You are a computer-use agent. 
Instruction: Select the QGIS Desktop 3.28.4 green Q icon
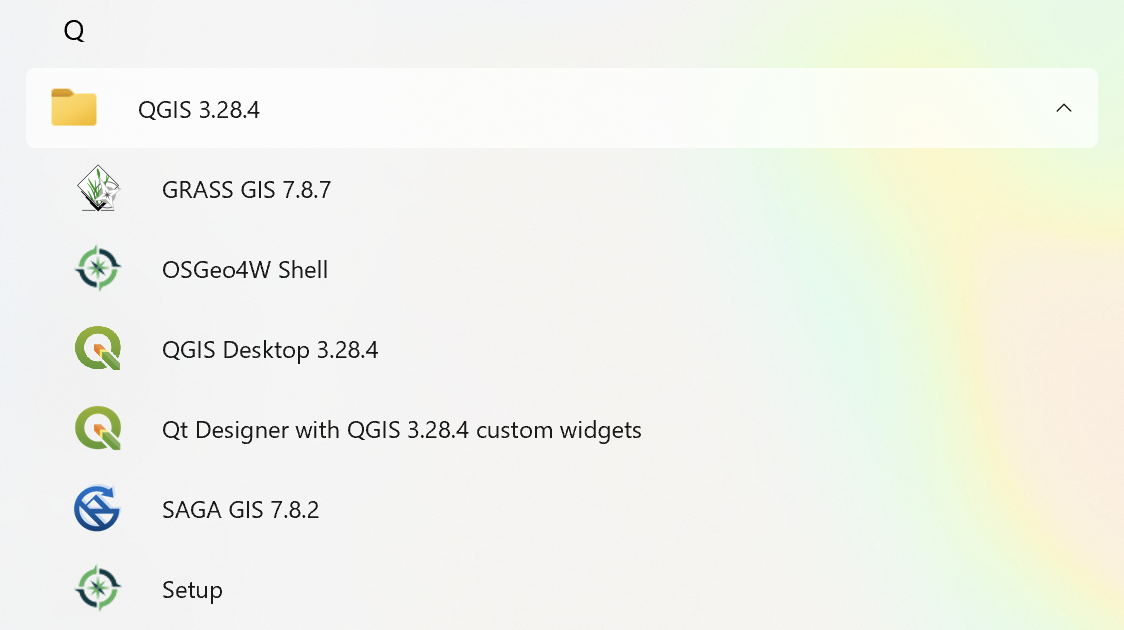tap(97, 348)
